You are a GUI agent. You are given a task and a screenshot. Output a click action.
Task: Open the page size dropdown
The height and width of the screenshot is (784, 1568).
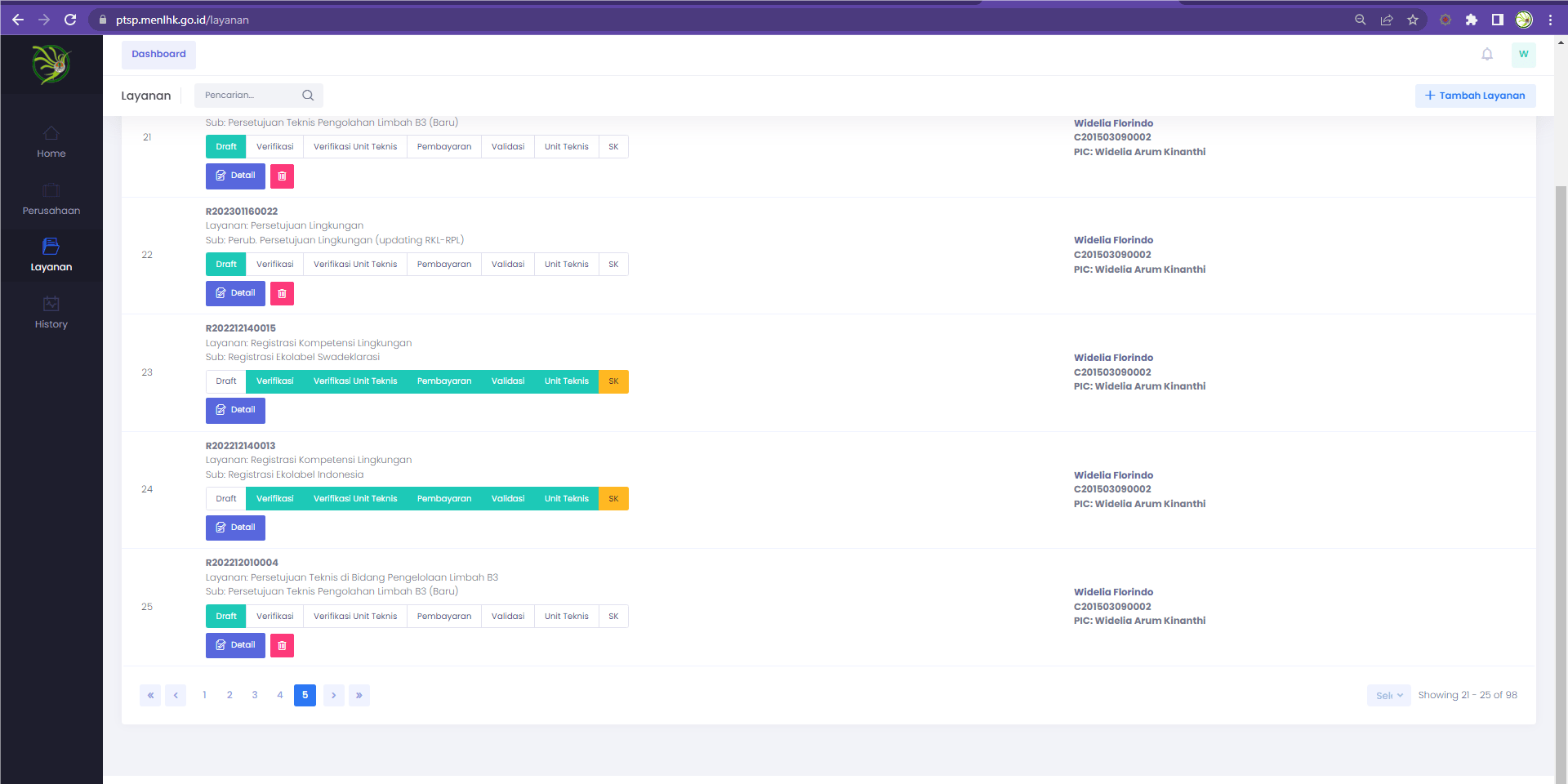[1388, 696]
